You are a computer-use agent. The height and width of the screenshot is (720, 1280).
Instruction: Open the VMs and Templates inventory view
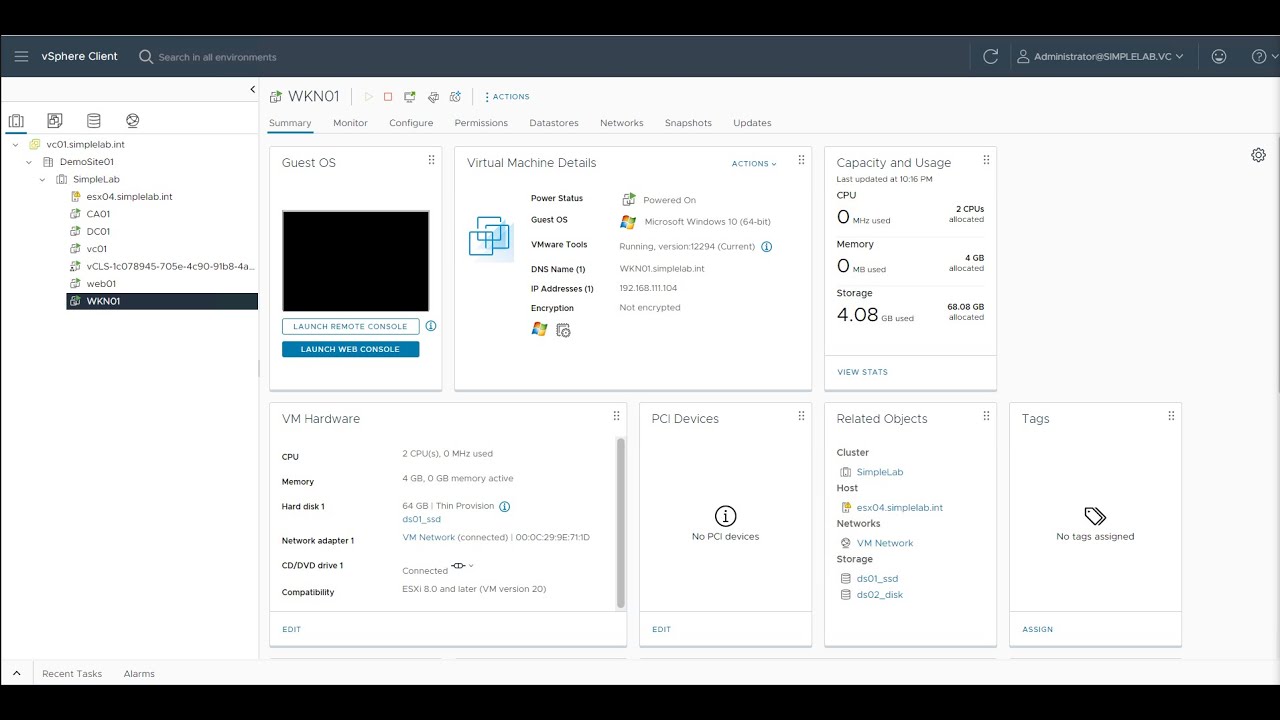click(x=55, y=121)
